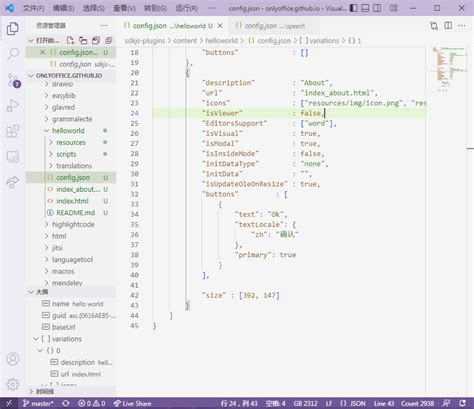474x409 pixels.
Task: Toggle primary side bar layout button
Action: point(353,8)
